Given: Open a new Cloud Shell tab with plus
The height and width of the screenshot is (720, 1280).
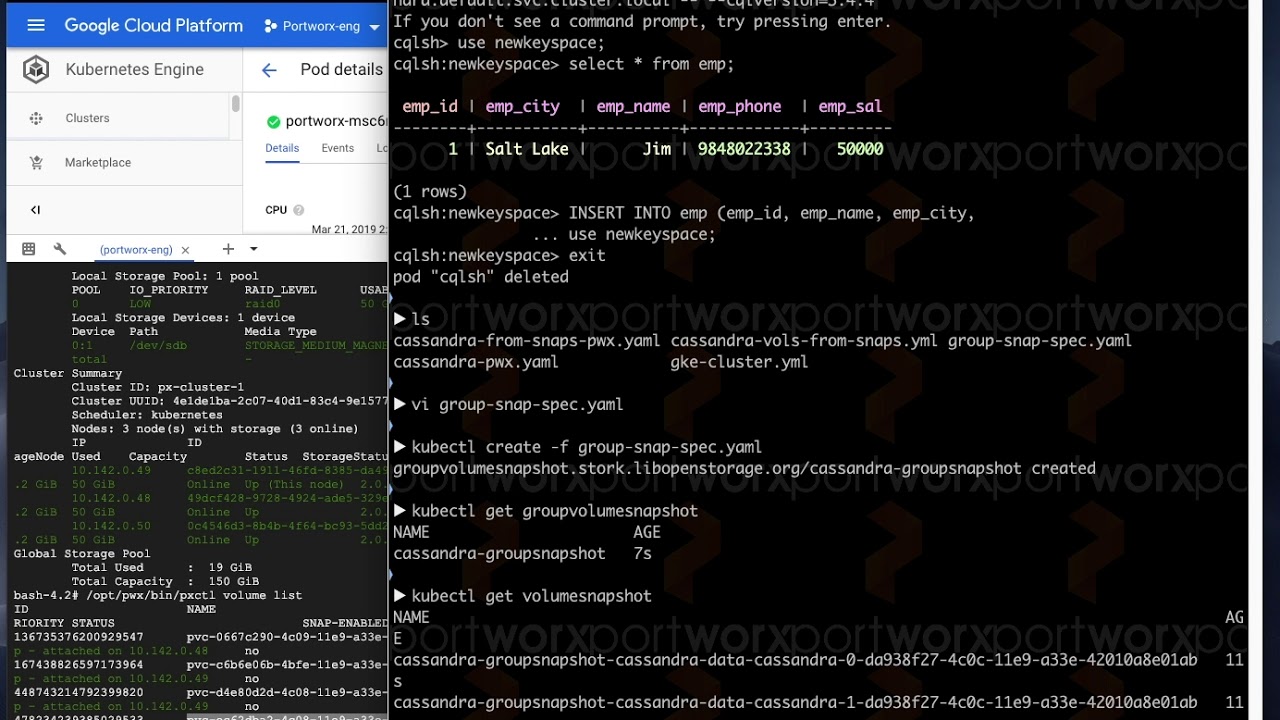Looking at the screenshot, I should [x=228, y=249].
